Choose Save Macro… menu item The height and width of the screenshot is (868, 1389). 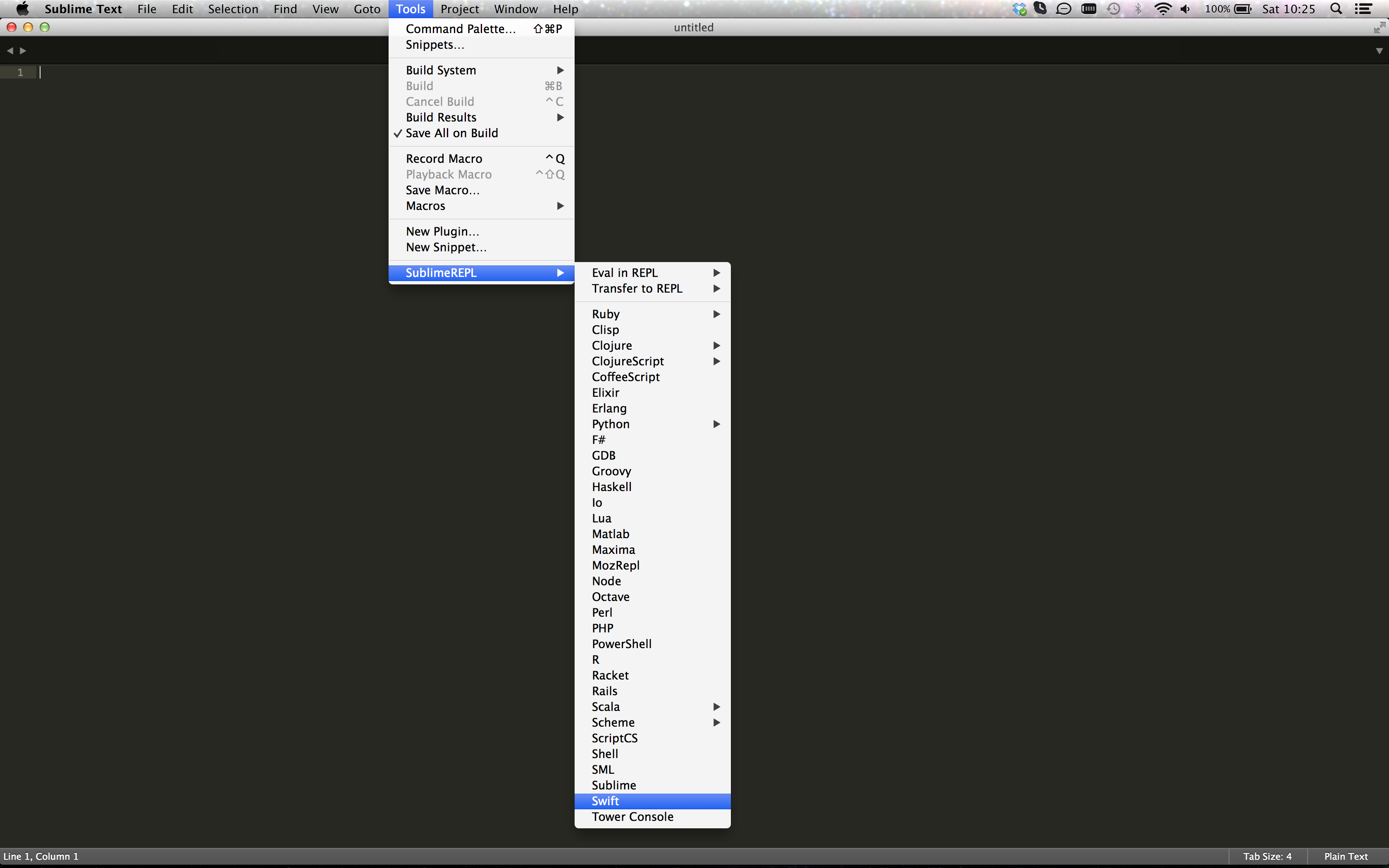click(x=481, y=190)
